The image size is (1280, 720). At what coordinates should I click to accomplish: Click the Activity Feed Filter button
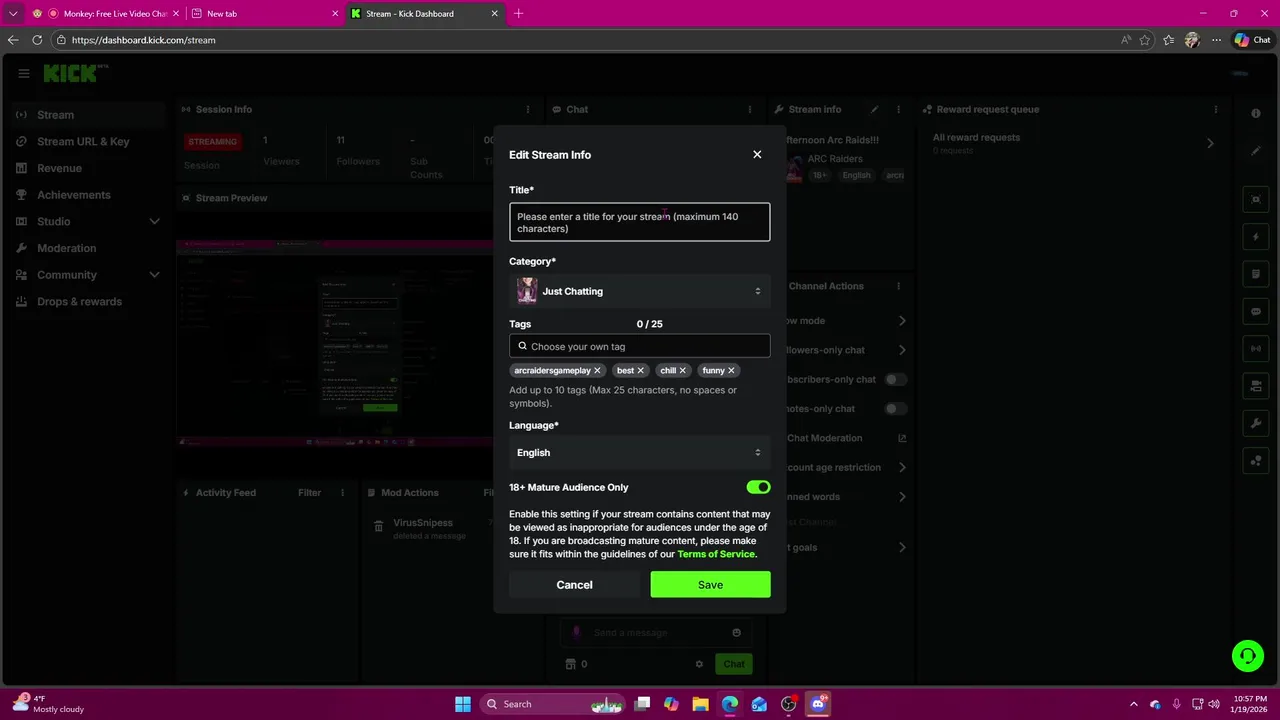coord(309,492)
